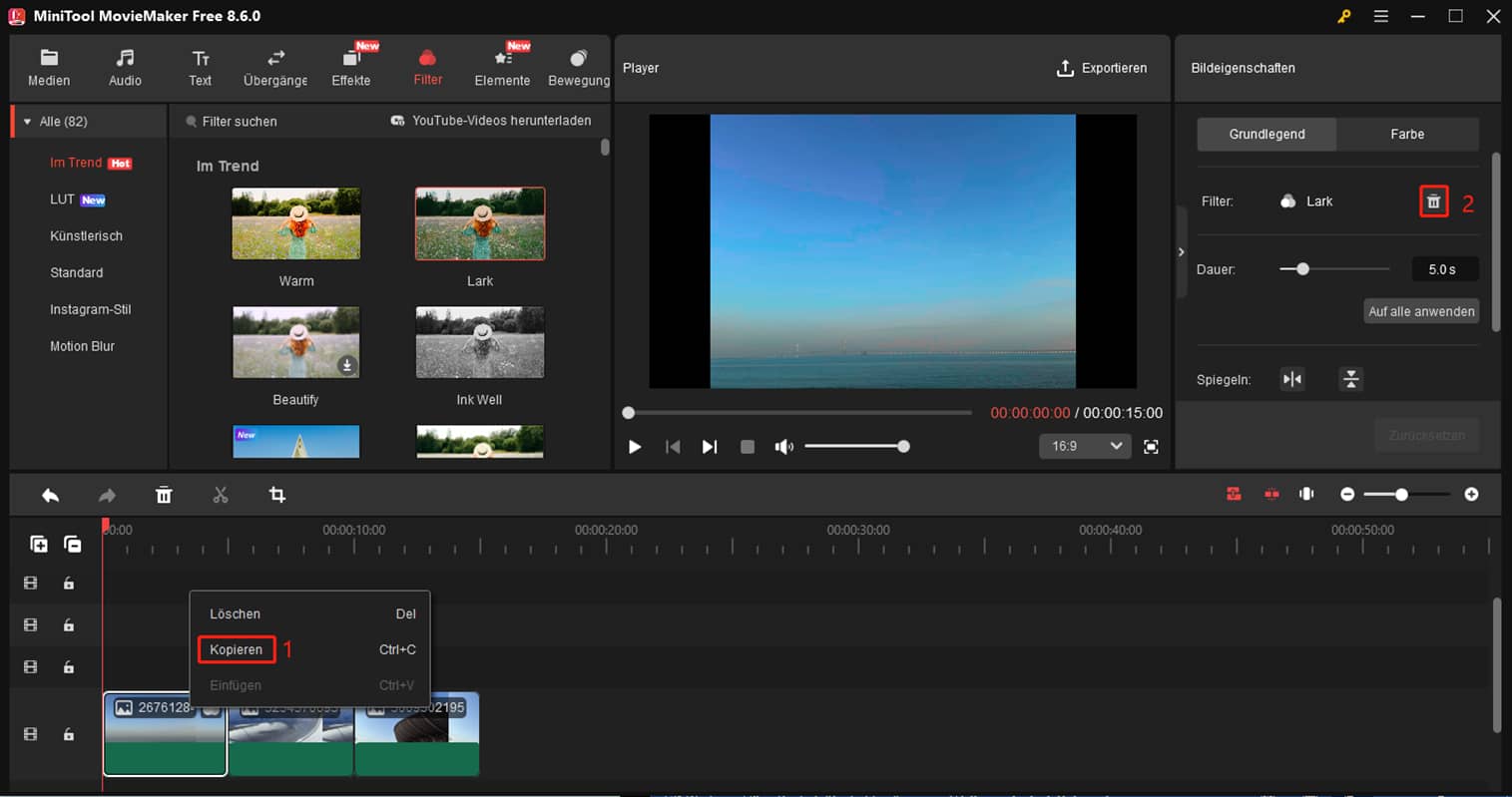Open the Crop tool above the timeline
This screenshot has height=797, width=1512.
pyautogui.click(x=277, y=494)
